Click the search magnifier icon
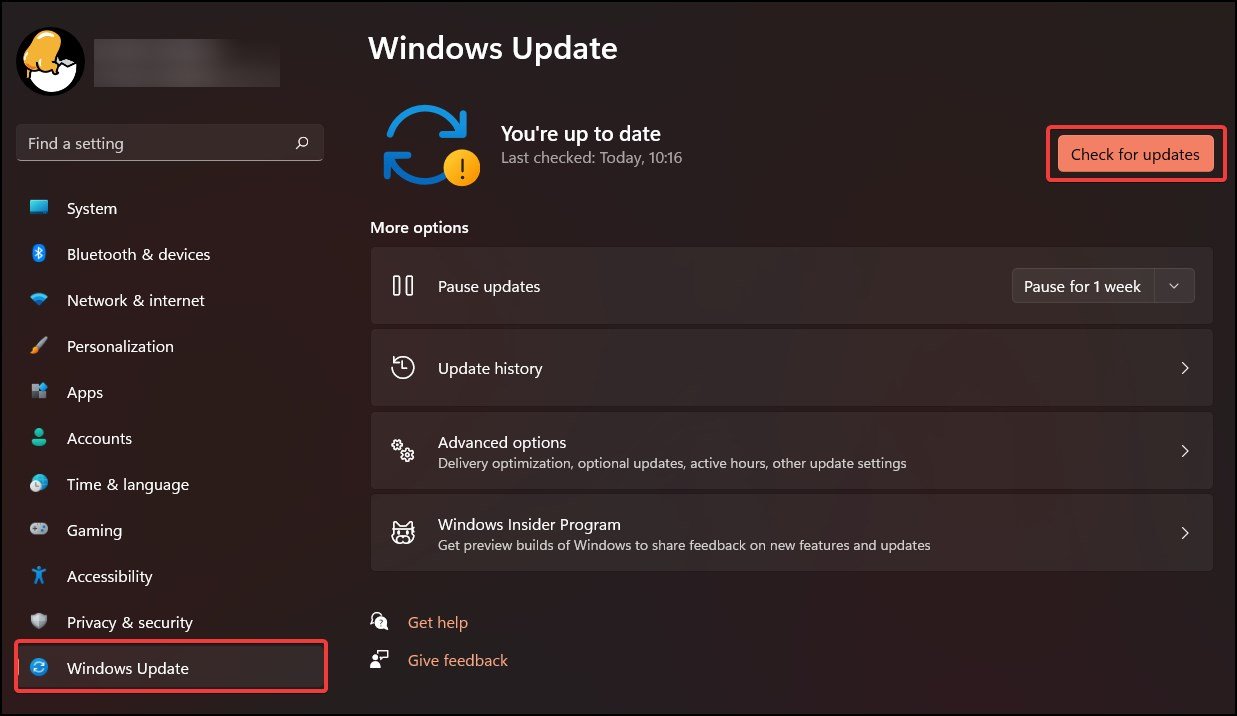The height and width of the screenshot is (716, 1237). click(x=302, y=143)
